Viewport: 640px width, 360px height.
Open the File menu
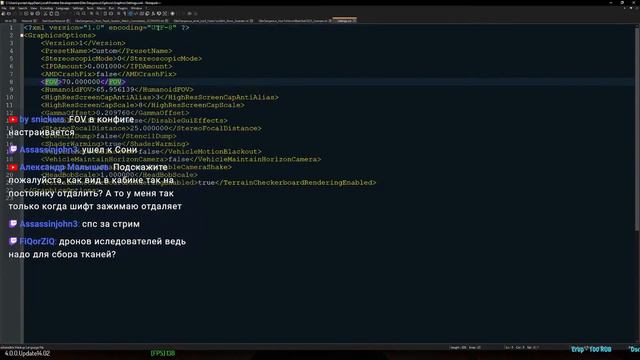click(x=4, y=8)
